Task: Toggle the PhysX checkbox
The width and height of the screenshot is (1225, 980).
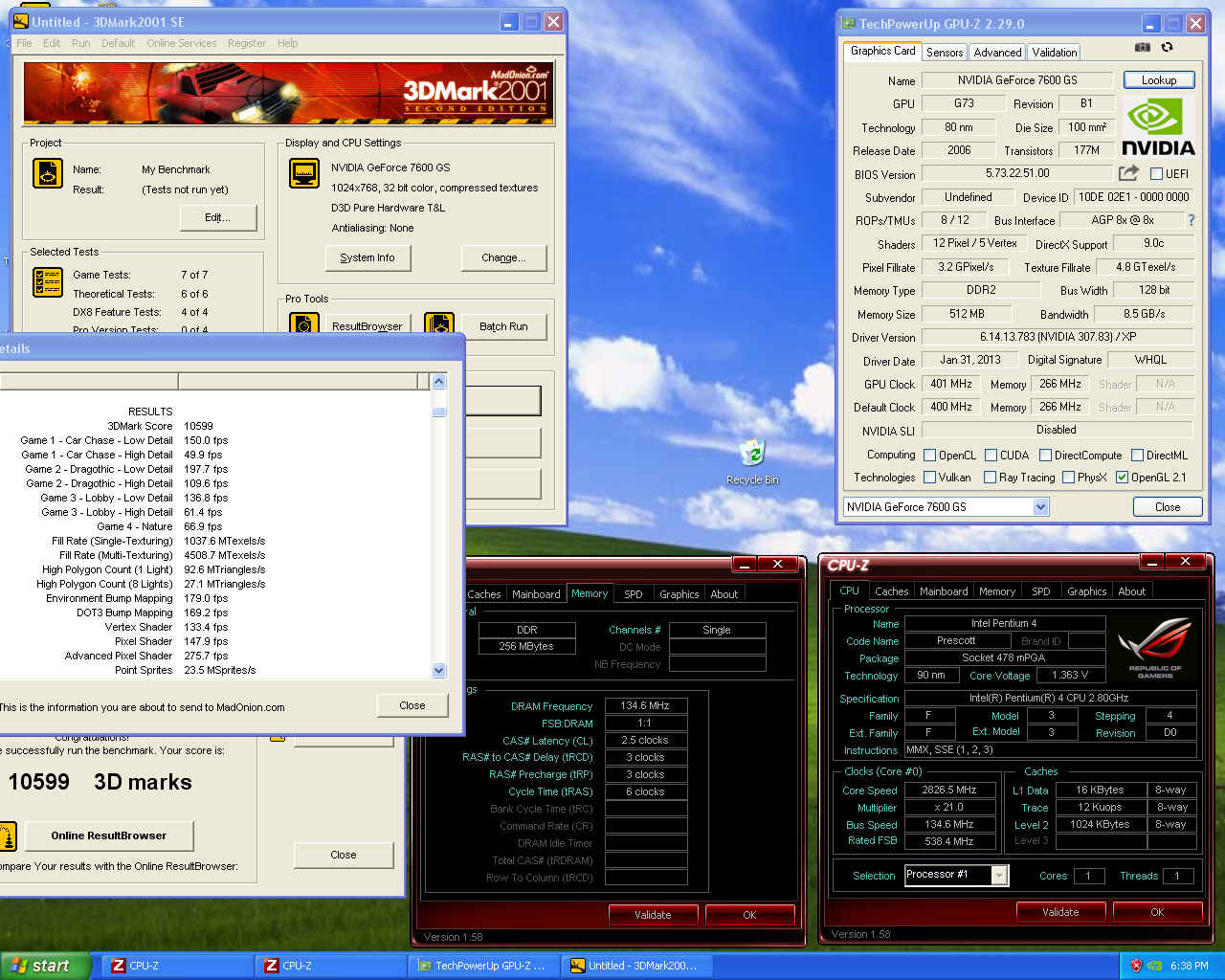Action: [x=1068, y=478]
